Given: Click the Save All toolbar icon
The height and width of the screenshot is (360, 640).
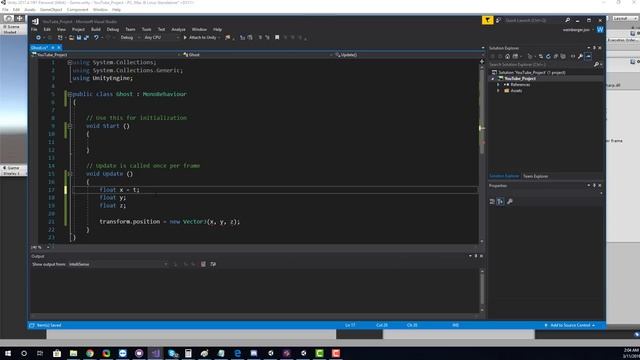Looking at the screenshot, I should (86, 38).
